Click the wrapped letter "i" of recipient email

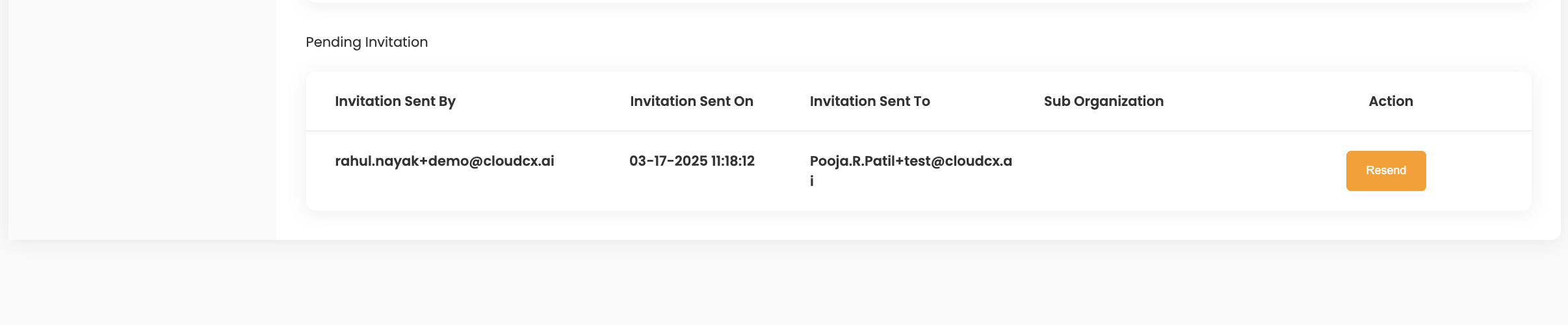(x=811, y=181)
